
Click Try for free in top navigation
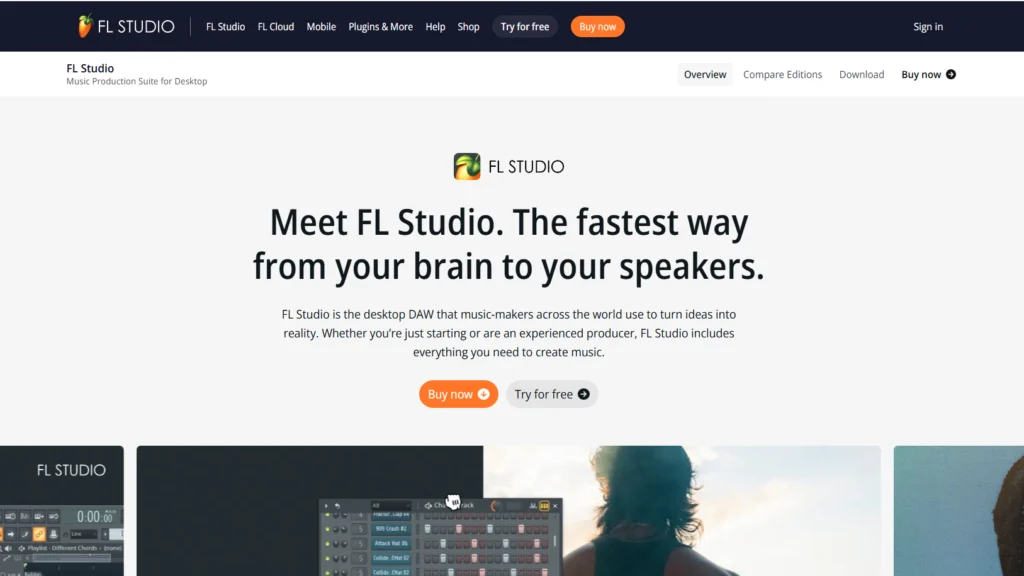click(x=524, y=27)
